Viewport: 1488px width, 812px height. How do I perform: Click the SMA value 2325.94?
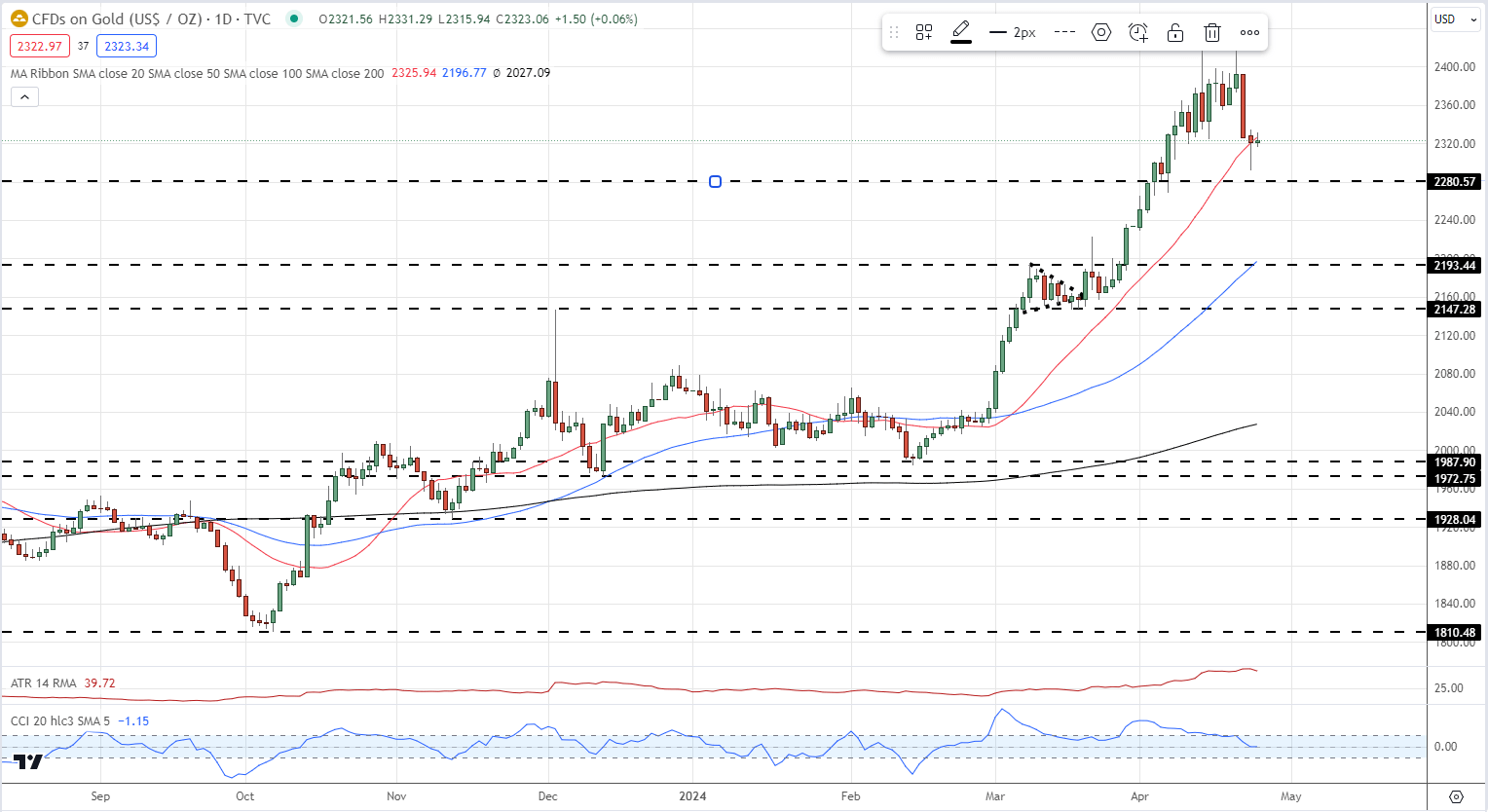coord(414,73)
